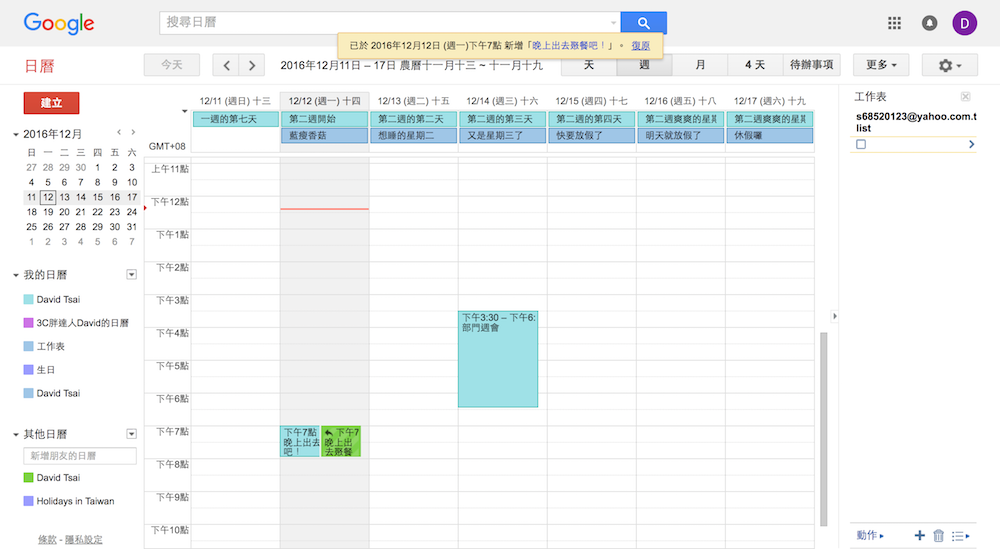Open the settings gear dropdown

949,65
